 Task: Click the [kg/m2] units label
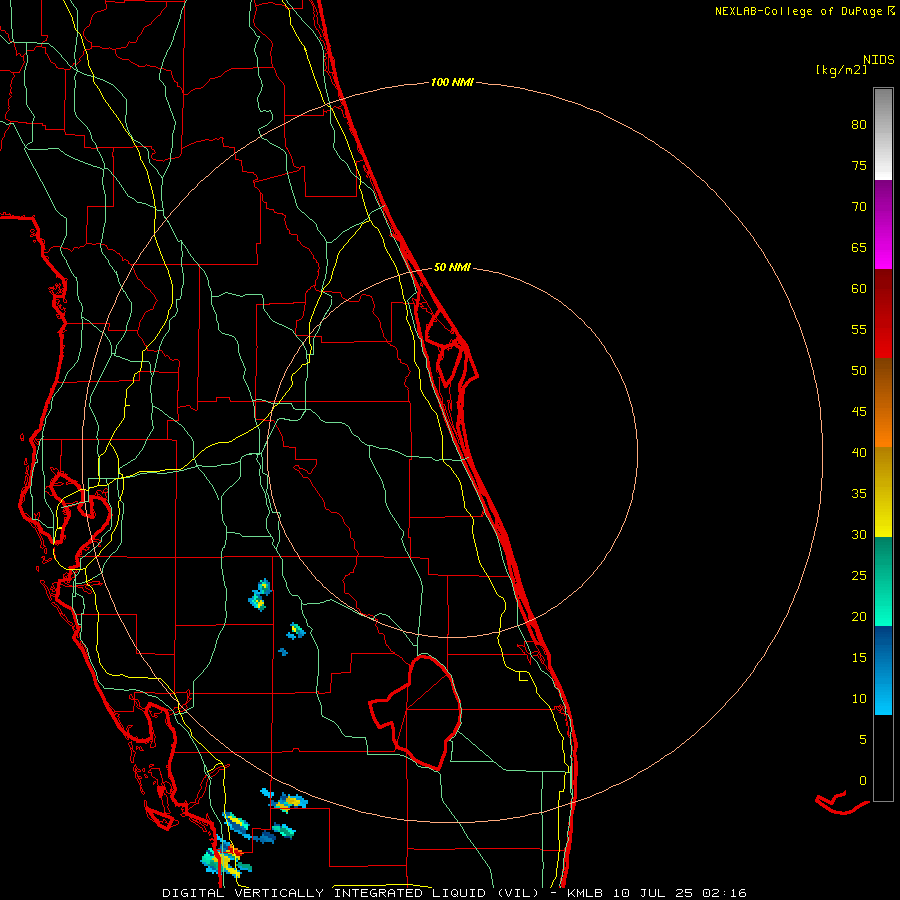click(841, 70)
